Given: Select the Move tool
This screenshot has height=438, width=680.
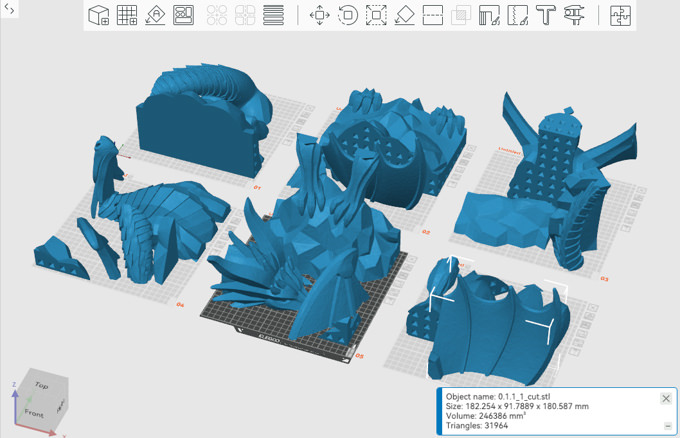Looking at the screenshot, I should click(319, 15).
